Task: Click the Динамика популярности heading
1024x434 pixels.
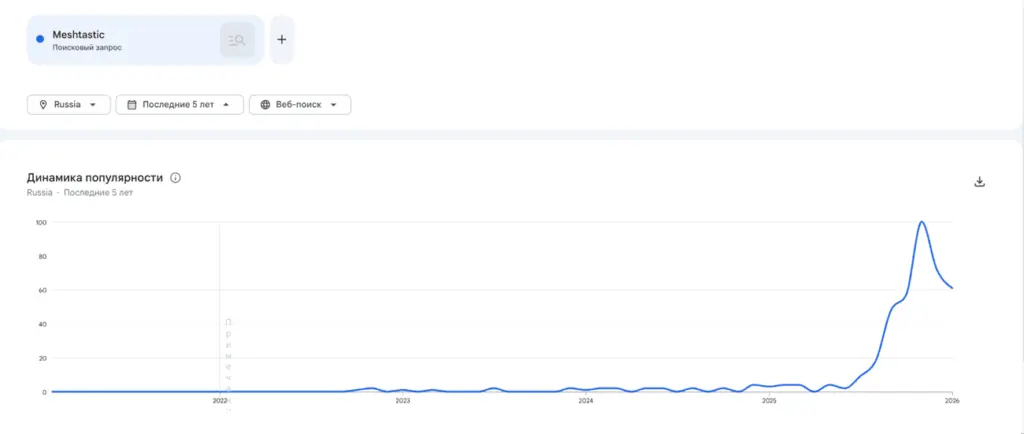Action: [94, 178]
